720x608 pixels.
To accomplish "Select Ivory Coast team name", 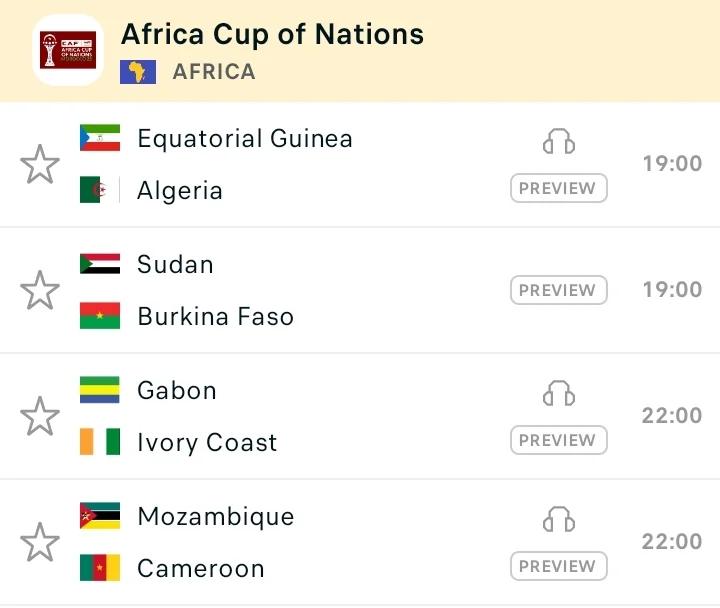I will pos(207,443).
